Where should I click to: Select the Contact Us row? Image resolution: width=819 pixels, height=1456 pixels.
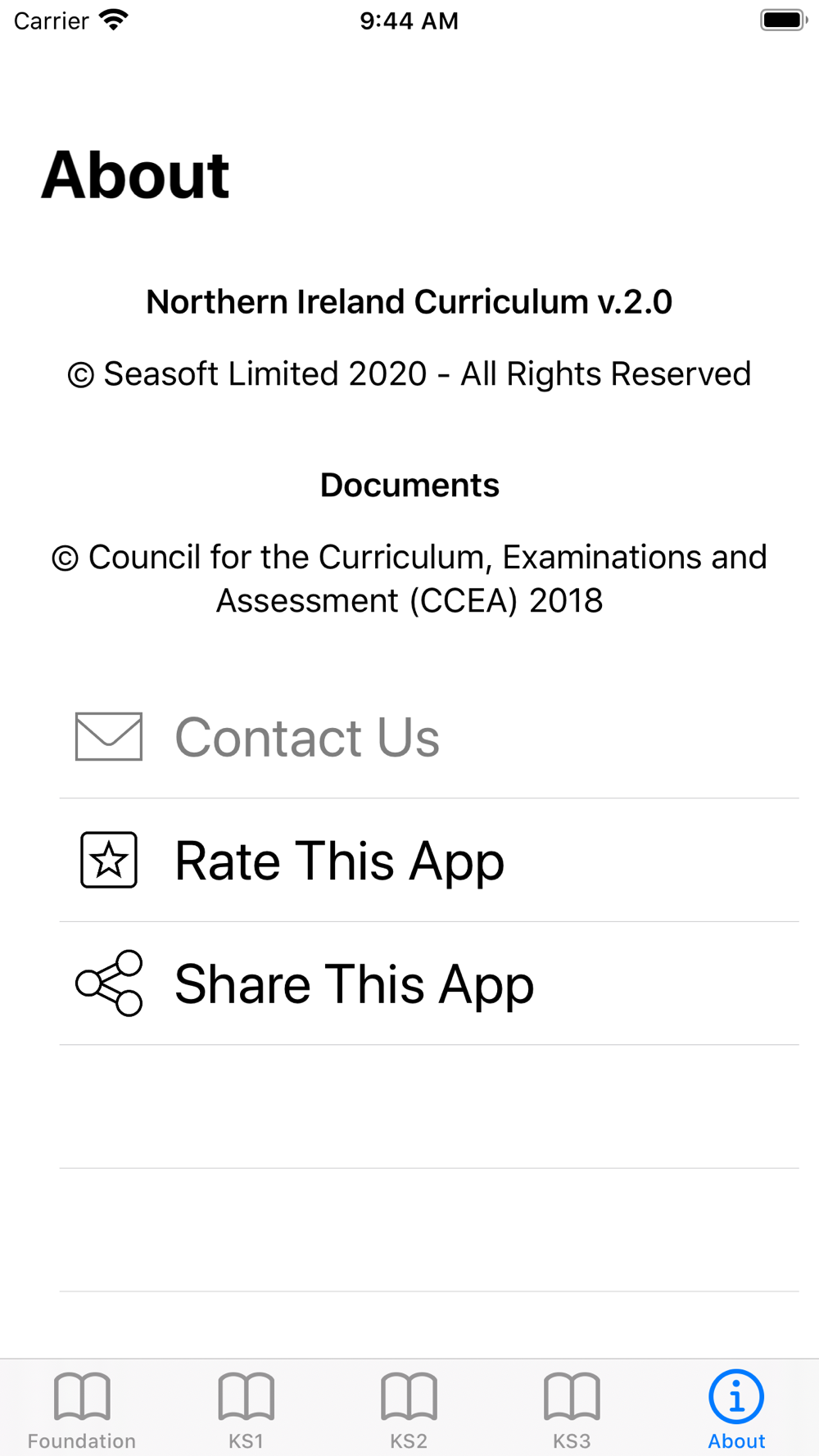(x=429, y=737)
